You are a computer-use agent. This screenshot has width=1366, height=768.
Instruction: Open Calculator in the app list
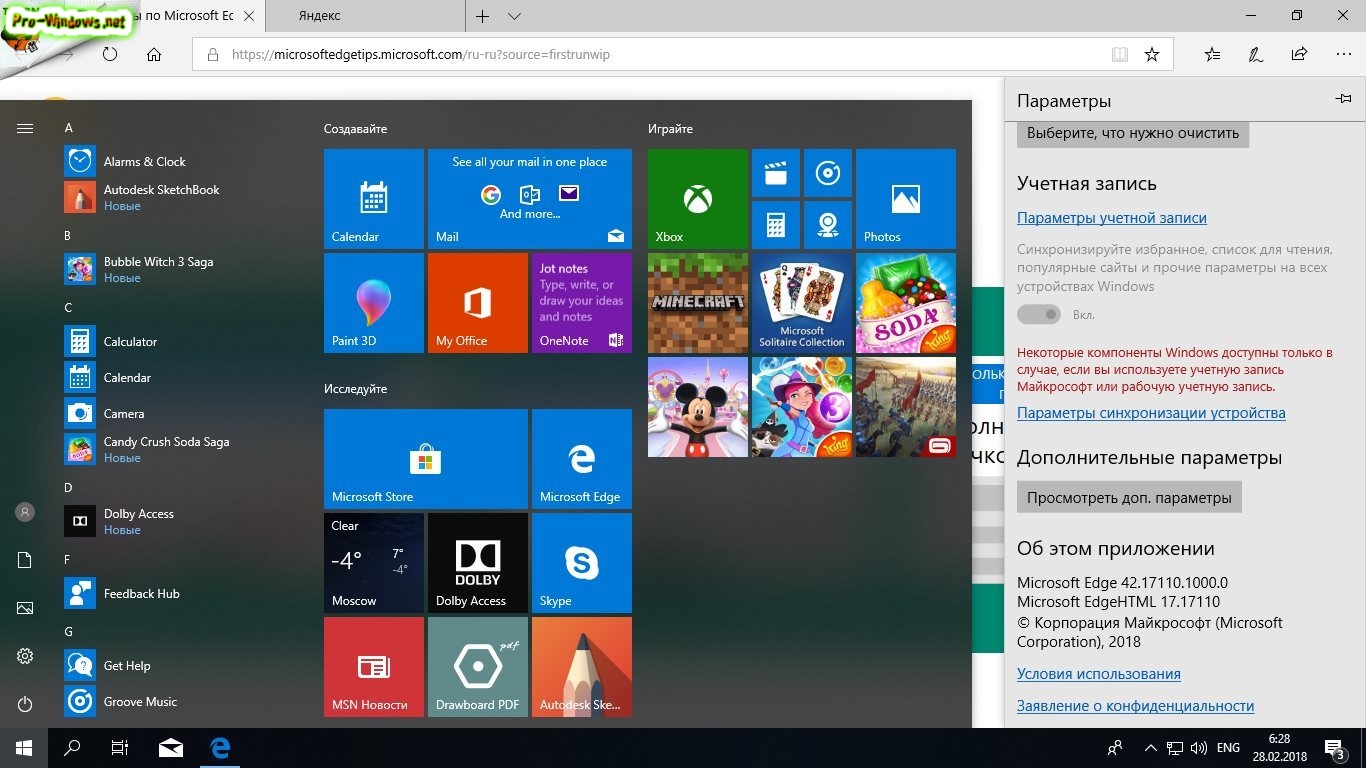pos(130,341)
